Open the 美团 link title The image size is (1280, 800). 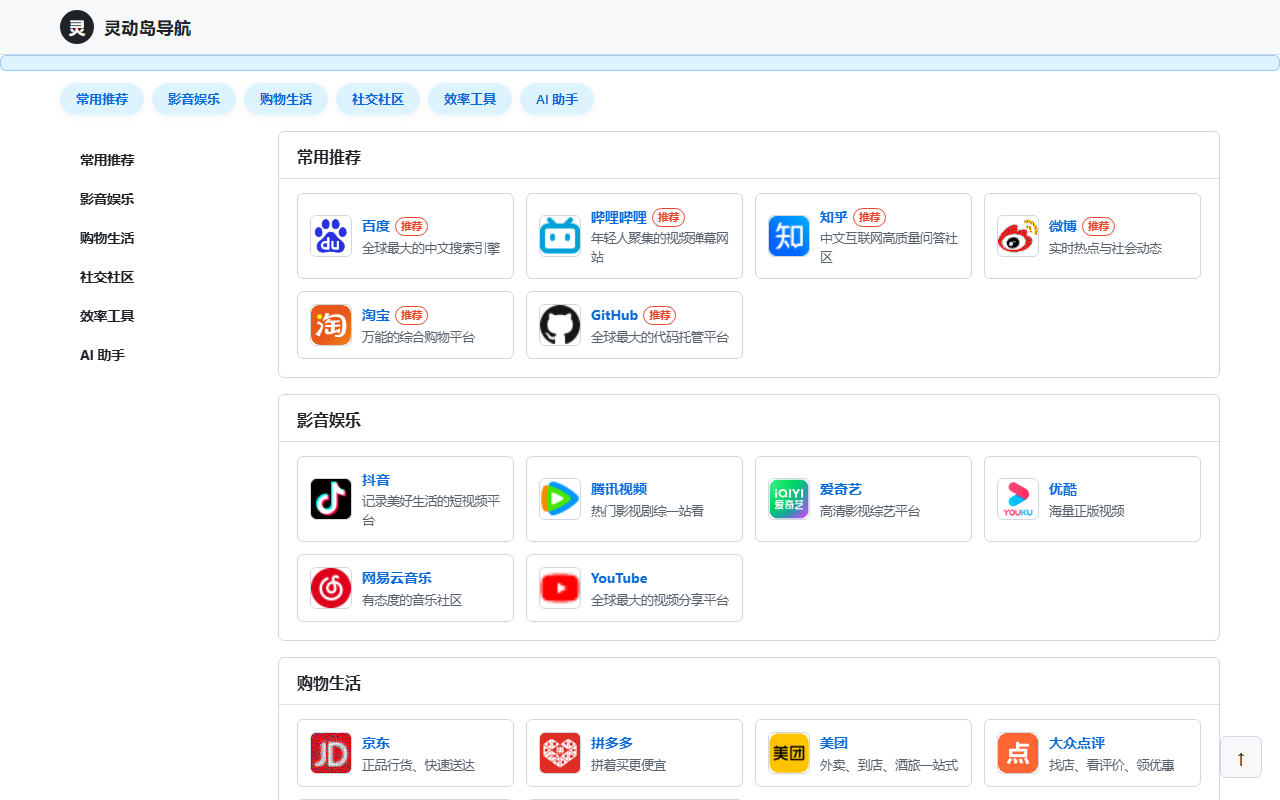coord(834,743)
